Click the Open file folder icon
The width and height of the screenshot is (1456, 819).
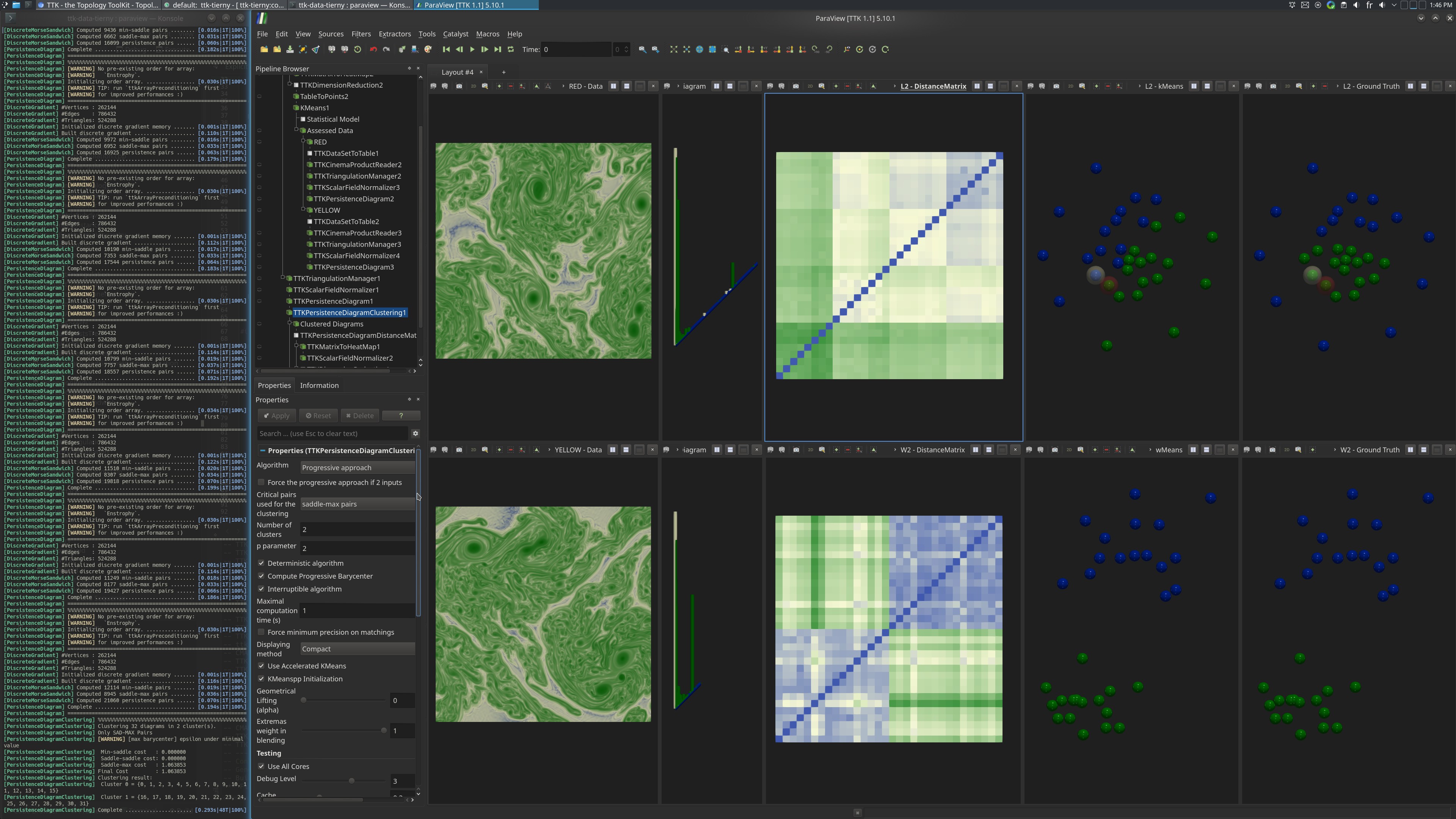[264, 50]
